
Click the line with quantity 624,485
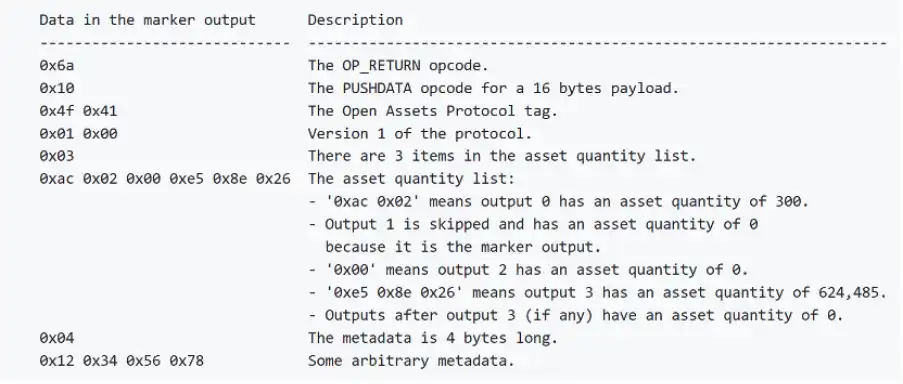[597, 292]
